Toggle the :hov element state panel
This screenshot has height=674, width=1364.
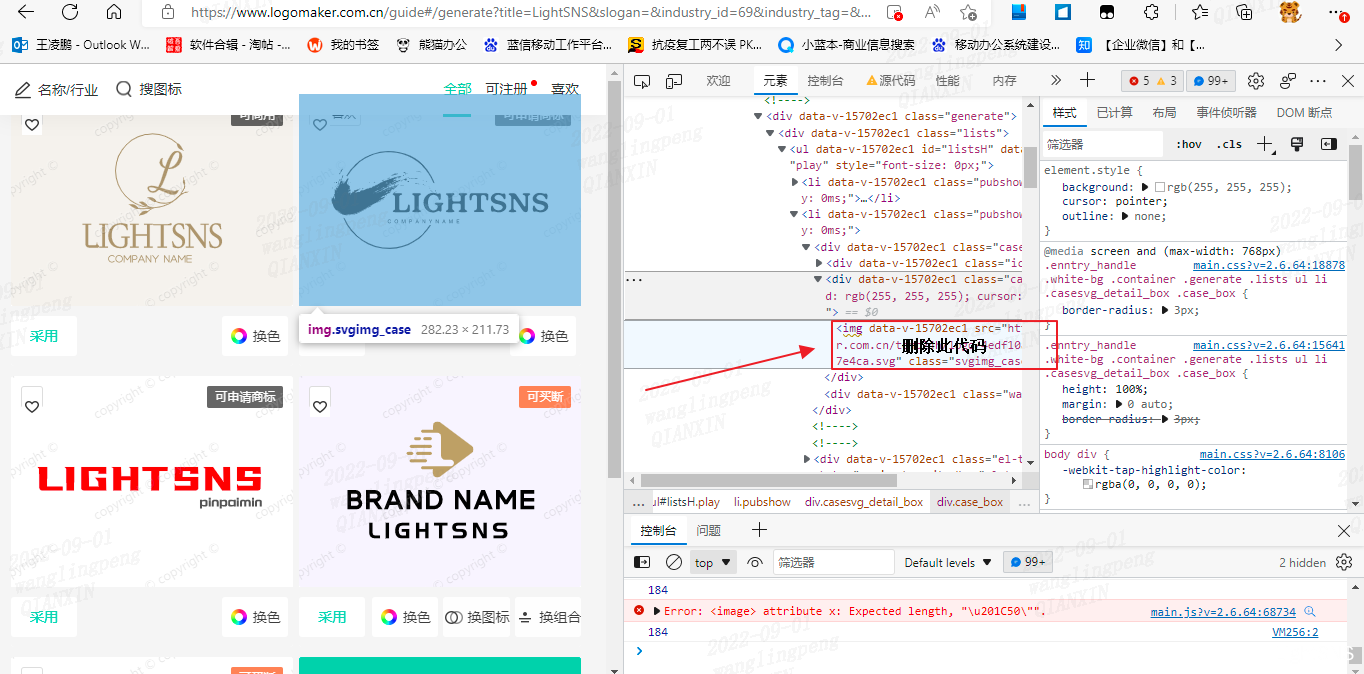pyautogui.click(x=1189, y=144)
